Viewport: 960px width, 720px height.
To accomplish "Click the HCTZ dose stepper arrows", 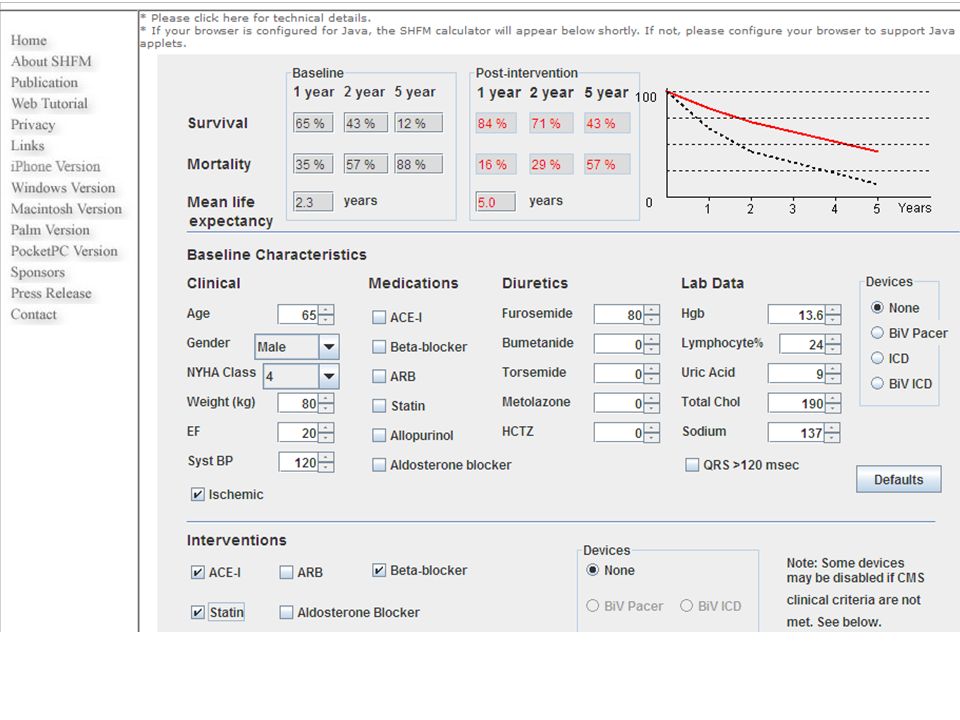I will click(652, 433).
